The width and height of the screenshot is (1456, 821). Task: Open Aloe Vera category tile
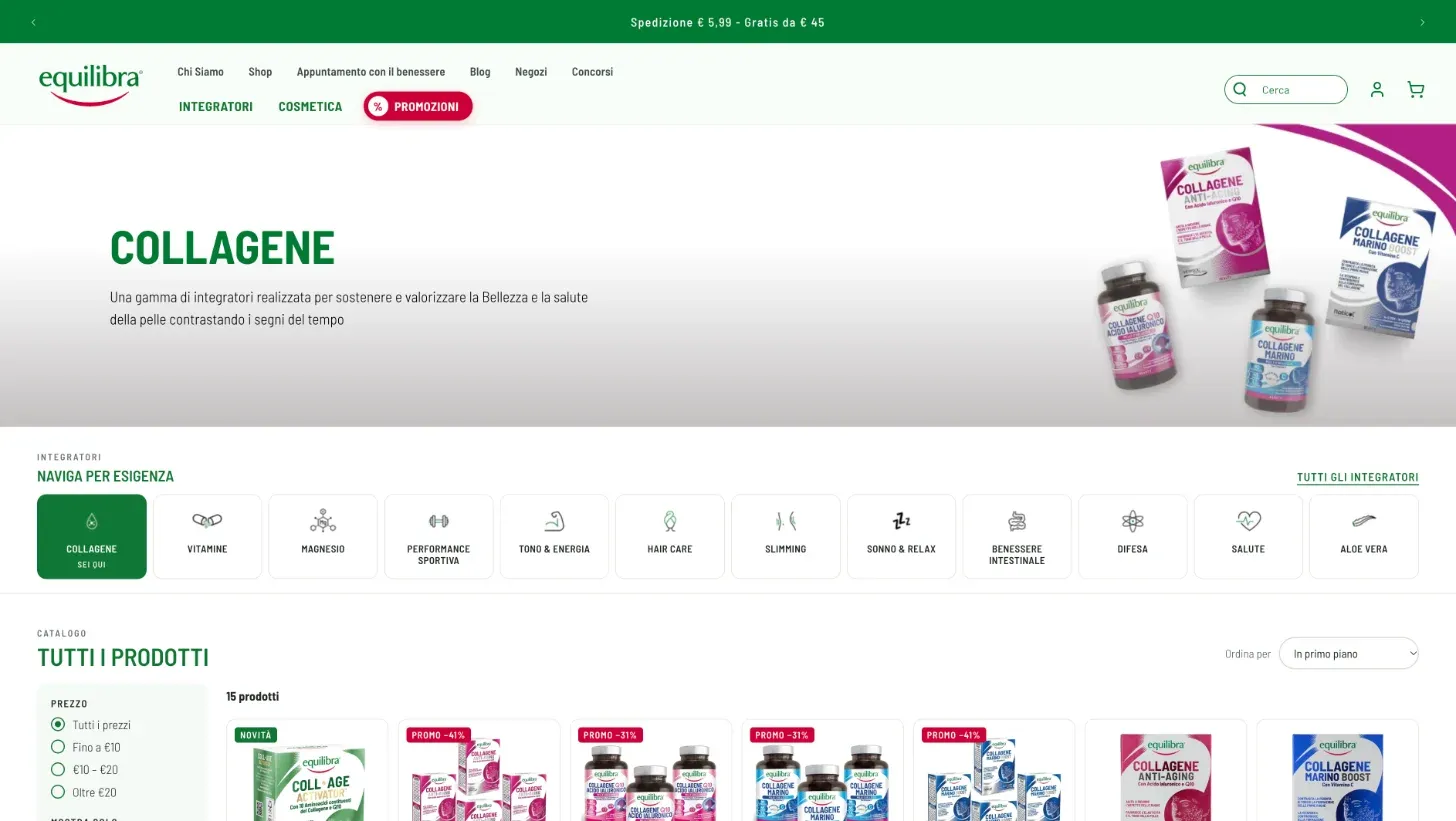click(x=1364, y=537)
